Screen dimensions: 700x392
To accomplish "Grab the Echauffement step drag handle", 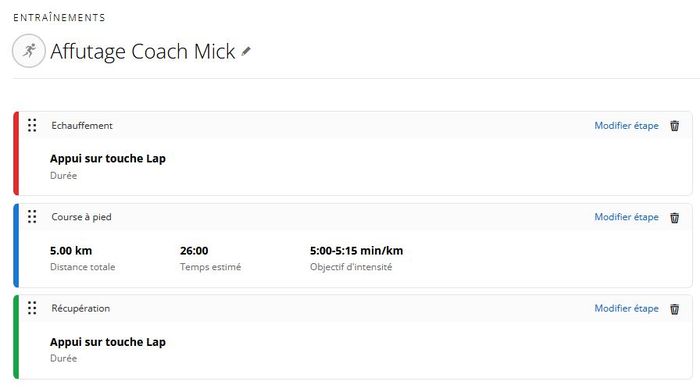I will click(32, 125).
